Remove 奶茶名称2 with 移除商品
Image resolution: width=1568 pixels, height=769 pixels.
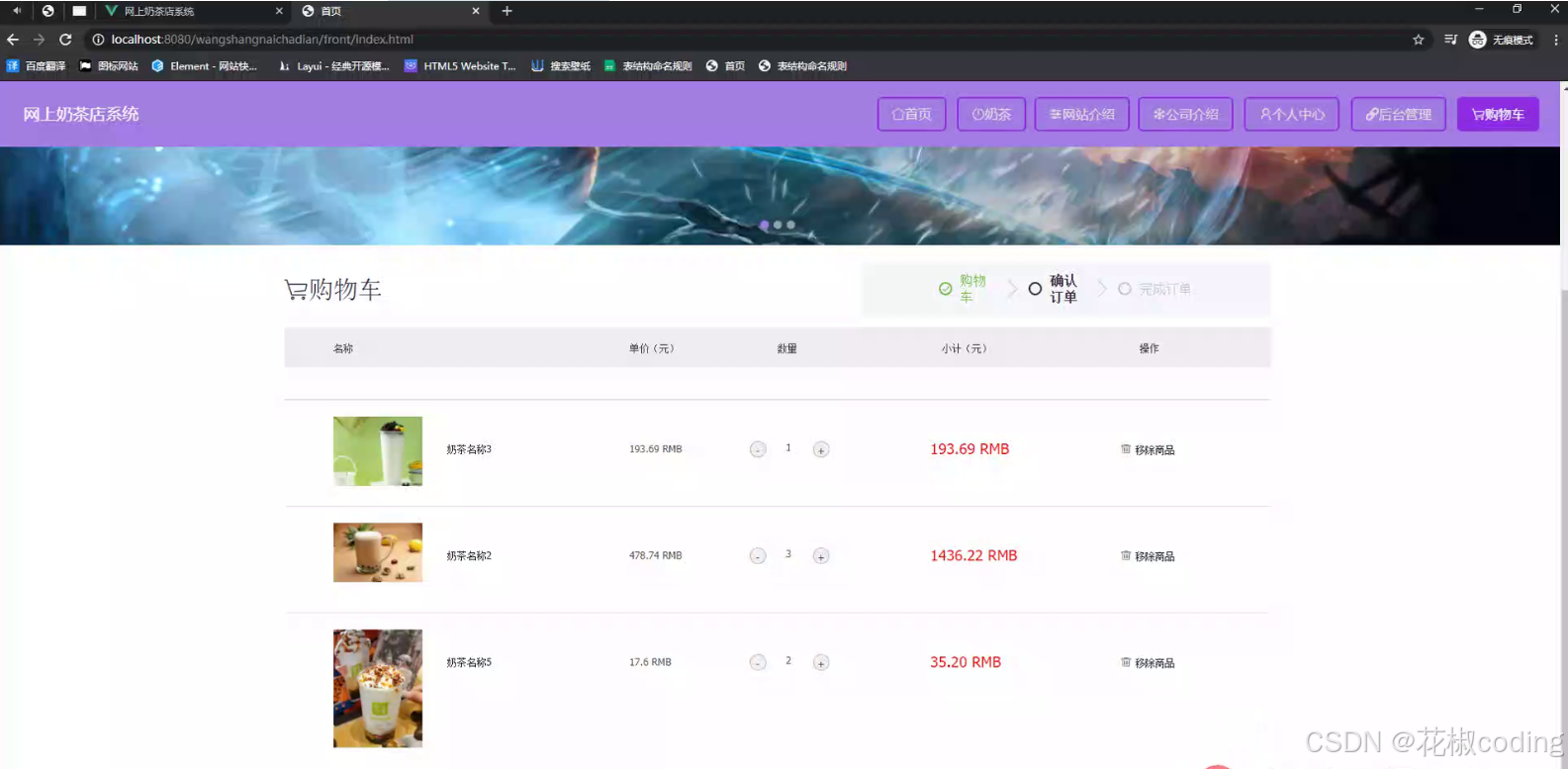tap(1148, 556)
